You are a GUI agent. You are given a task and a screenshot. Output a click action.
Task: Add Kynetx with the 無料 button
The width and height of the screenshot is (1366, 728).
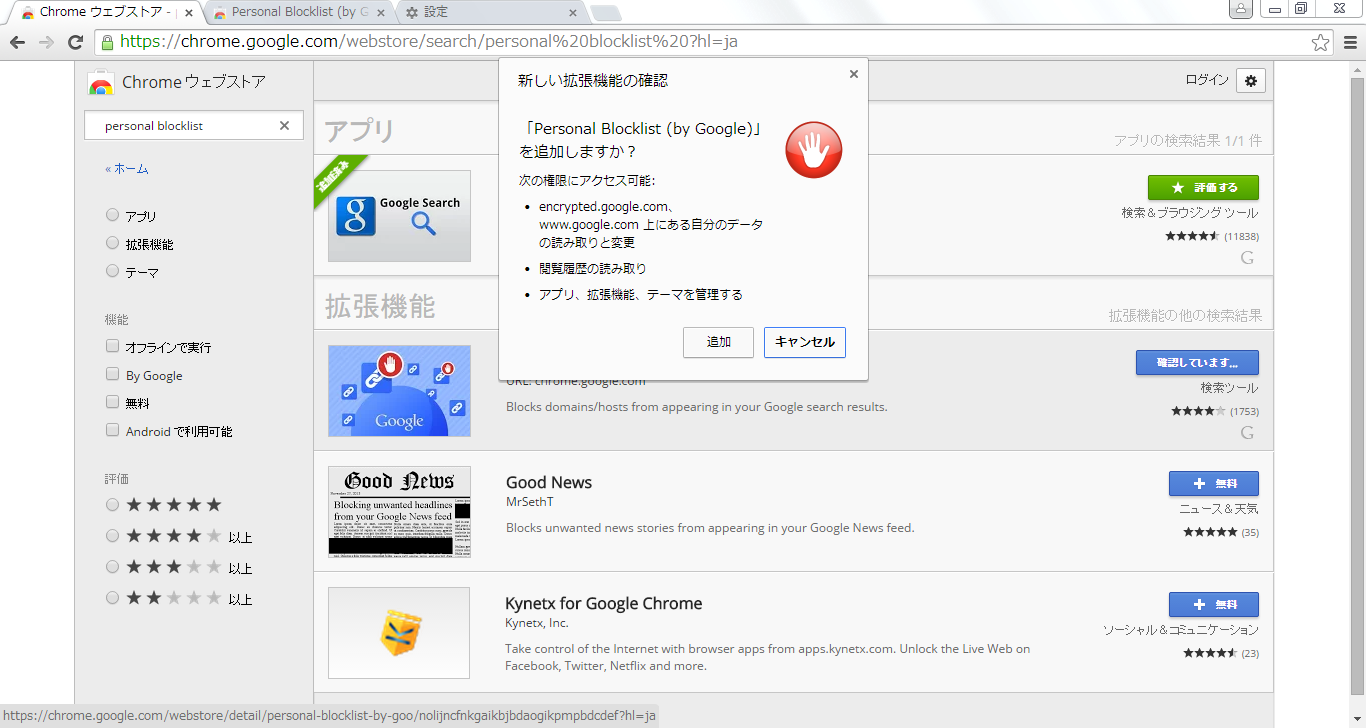1214,604
